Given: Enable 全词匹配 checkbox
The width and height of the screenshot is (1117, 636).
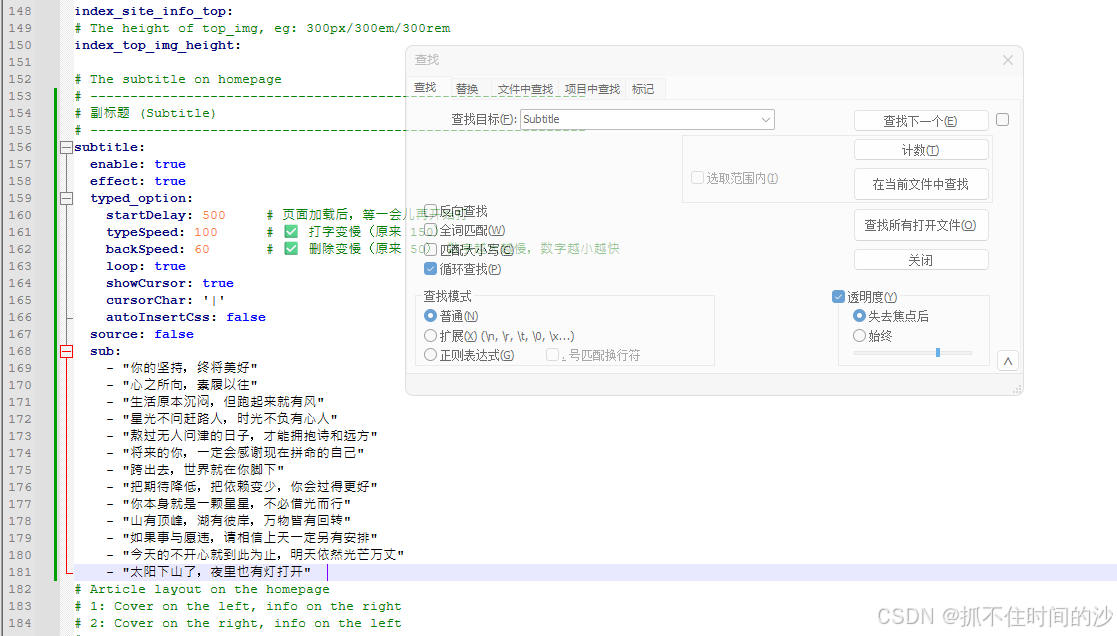Looking at the screenshot, I should [430, 230].
